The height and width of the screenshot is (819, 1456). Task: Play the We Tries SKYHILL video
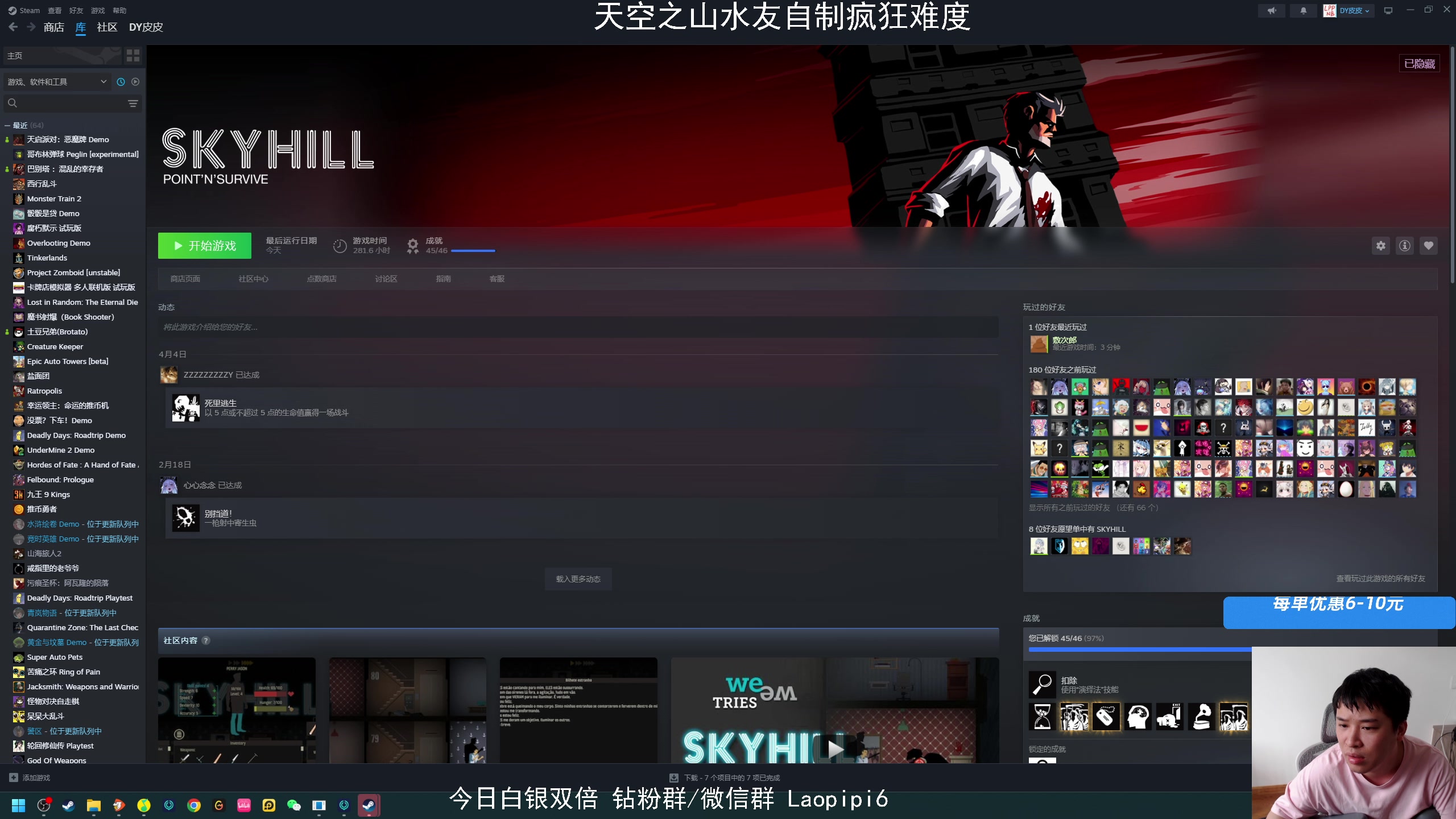point(835,748)
